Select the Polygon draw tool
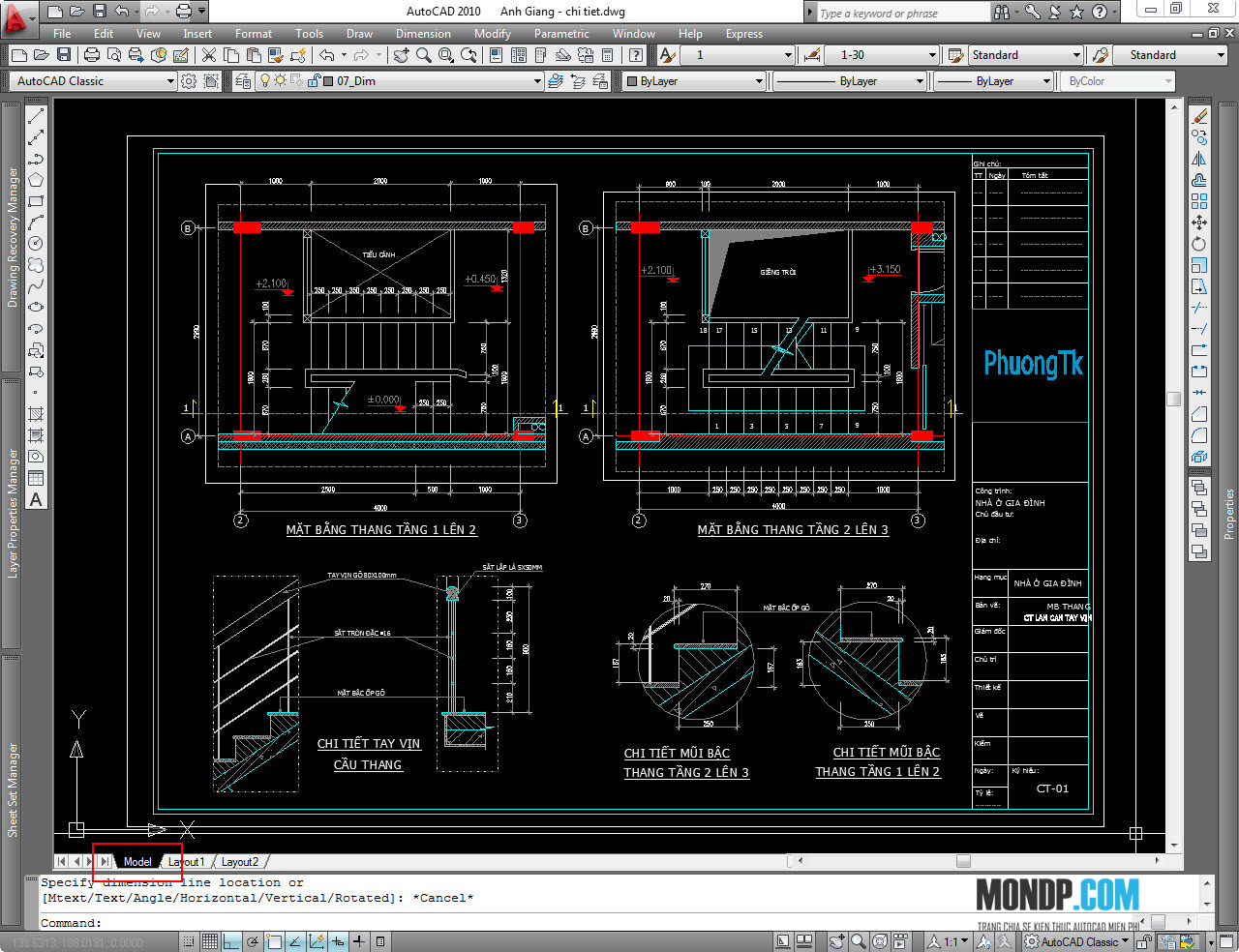Image resolution: width=1239 pixels, height=952 pixels. click(x=36, y=180)
